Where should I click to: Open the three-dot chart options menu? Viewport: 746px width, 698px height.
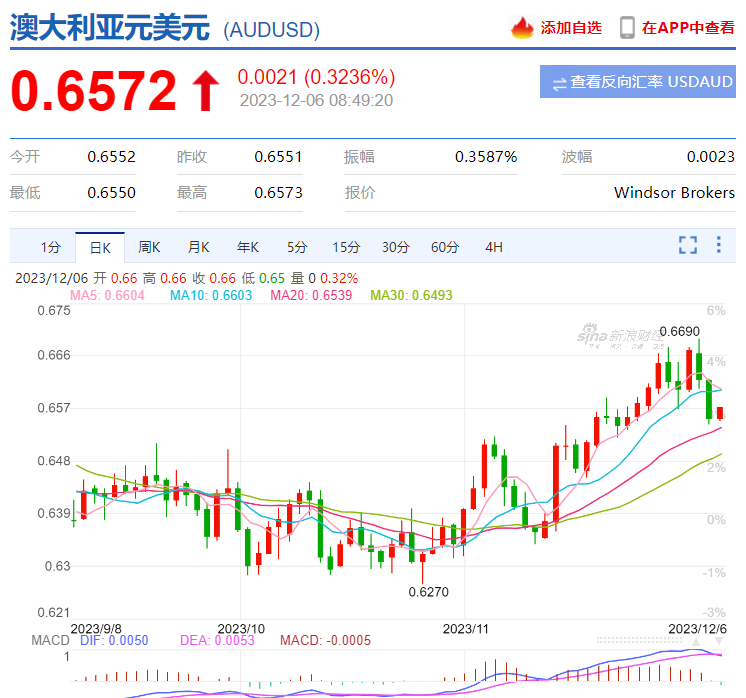pyautogui.click(x=718, y=245)
